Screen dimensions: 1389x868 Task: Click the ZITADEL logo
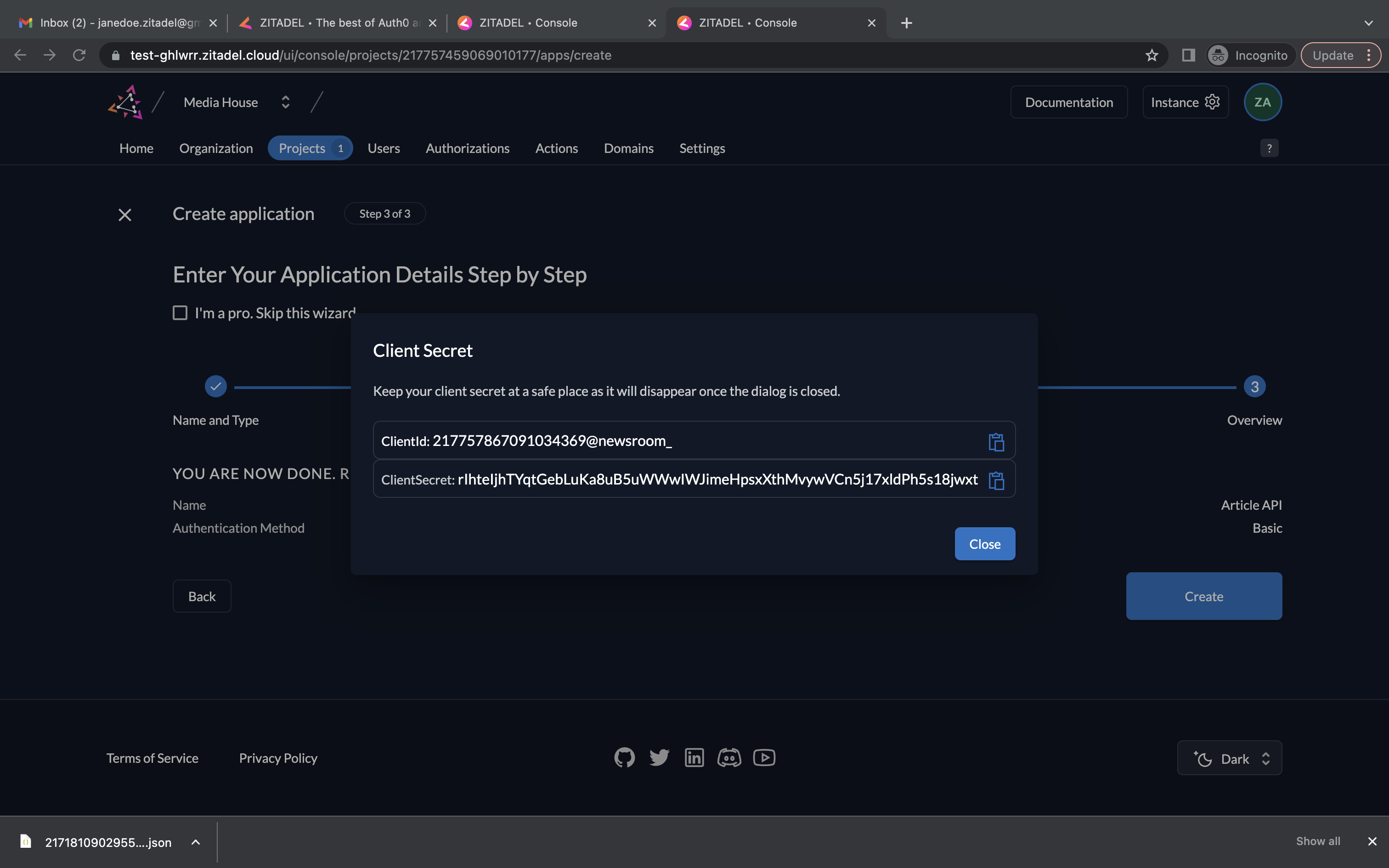[126, 102]
